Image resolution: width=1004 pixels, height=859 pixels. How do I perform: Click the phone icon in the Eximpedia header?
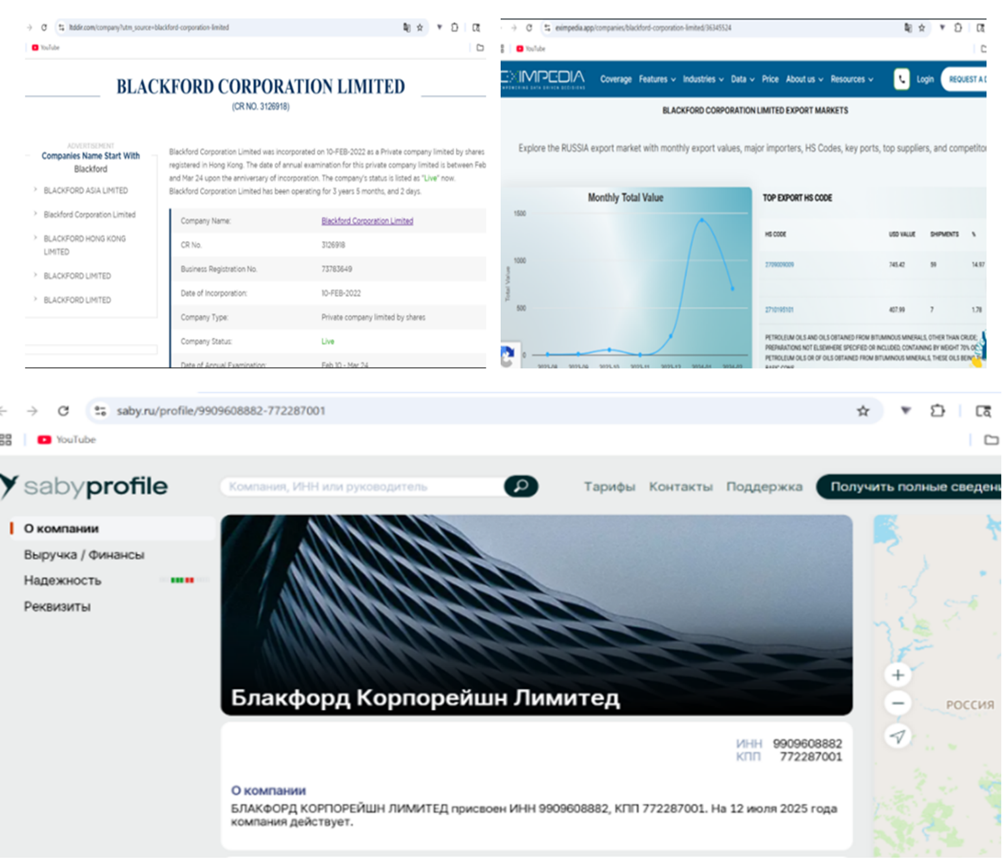[x=901, y=79]
